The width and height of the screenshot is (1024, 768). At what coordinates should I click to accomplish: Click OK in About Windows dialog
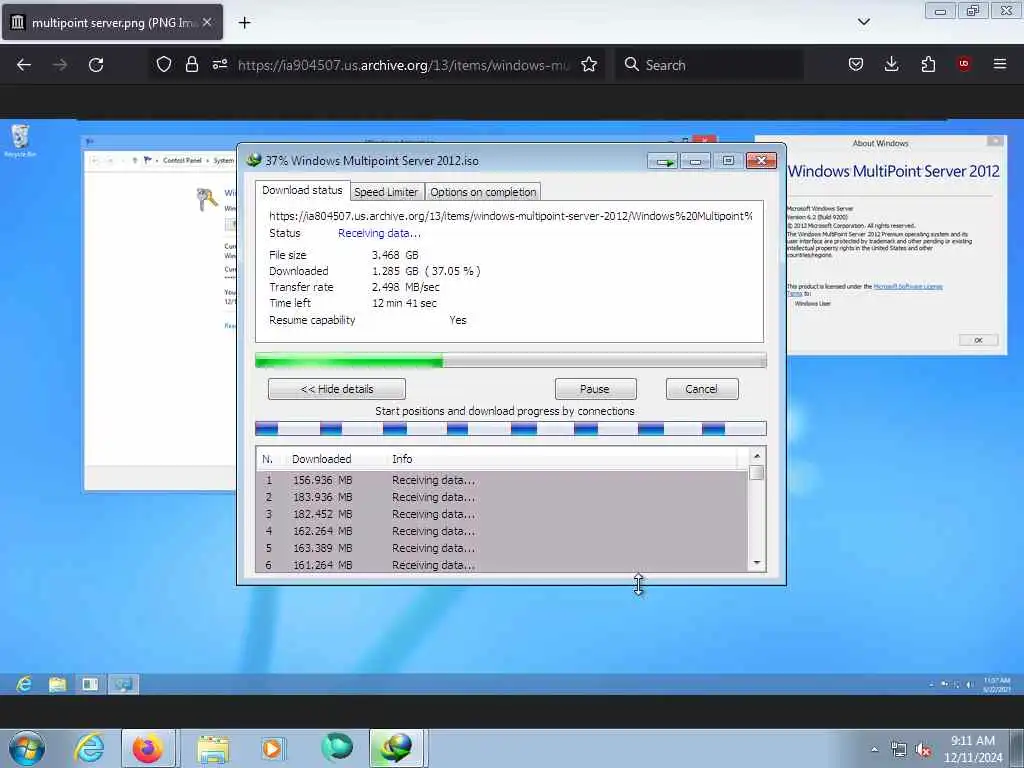coord(978,340)
